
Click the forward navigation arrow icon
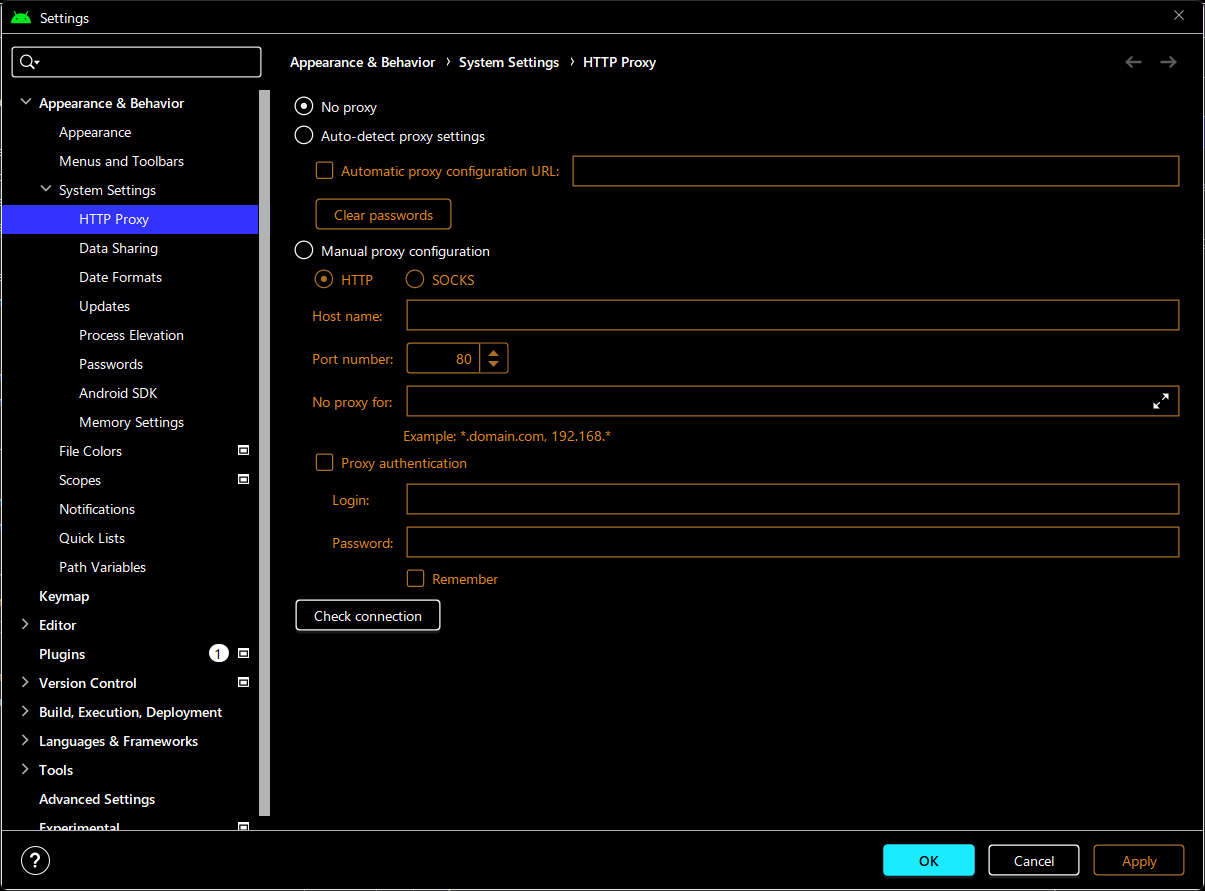tap(1168, 62)
